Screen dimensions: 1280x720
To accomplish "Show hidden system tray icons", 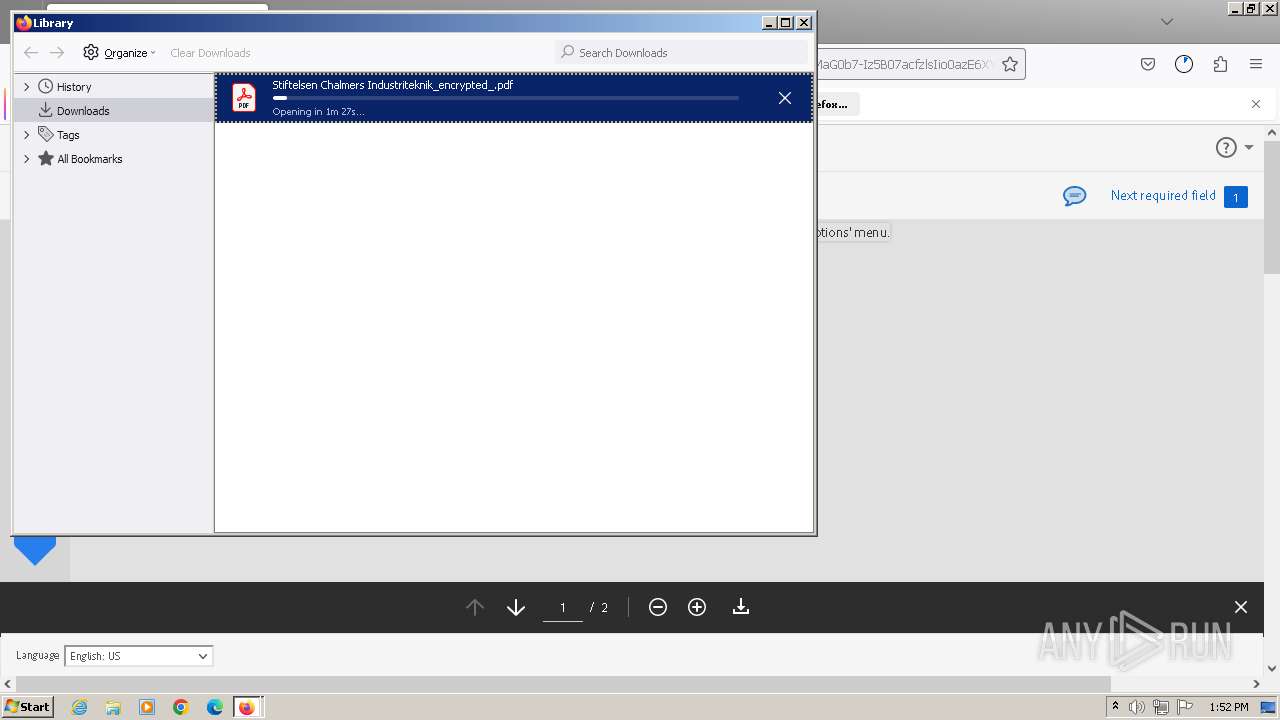I will [1115, 707].
